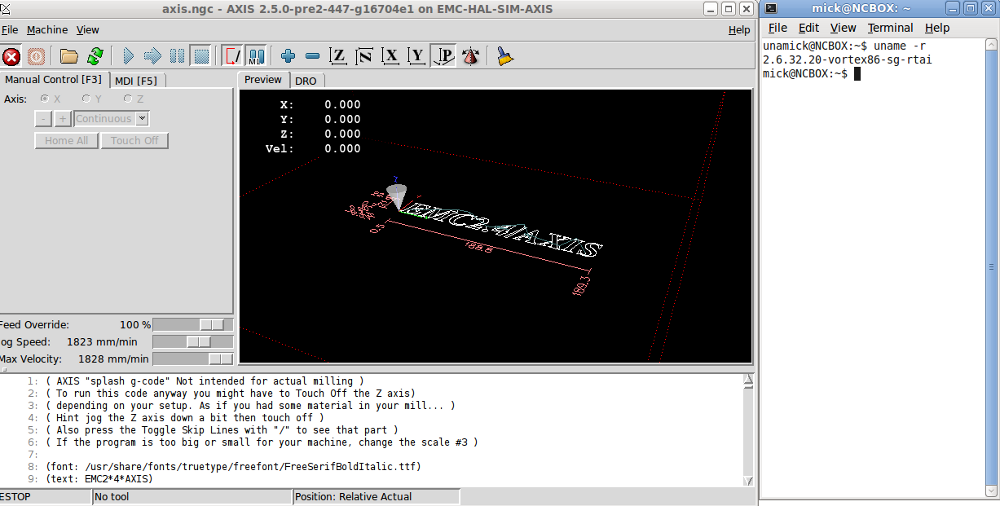Open the Terminal menu
Screen dimensions: 1000x506
pos(890,28)
